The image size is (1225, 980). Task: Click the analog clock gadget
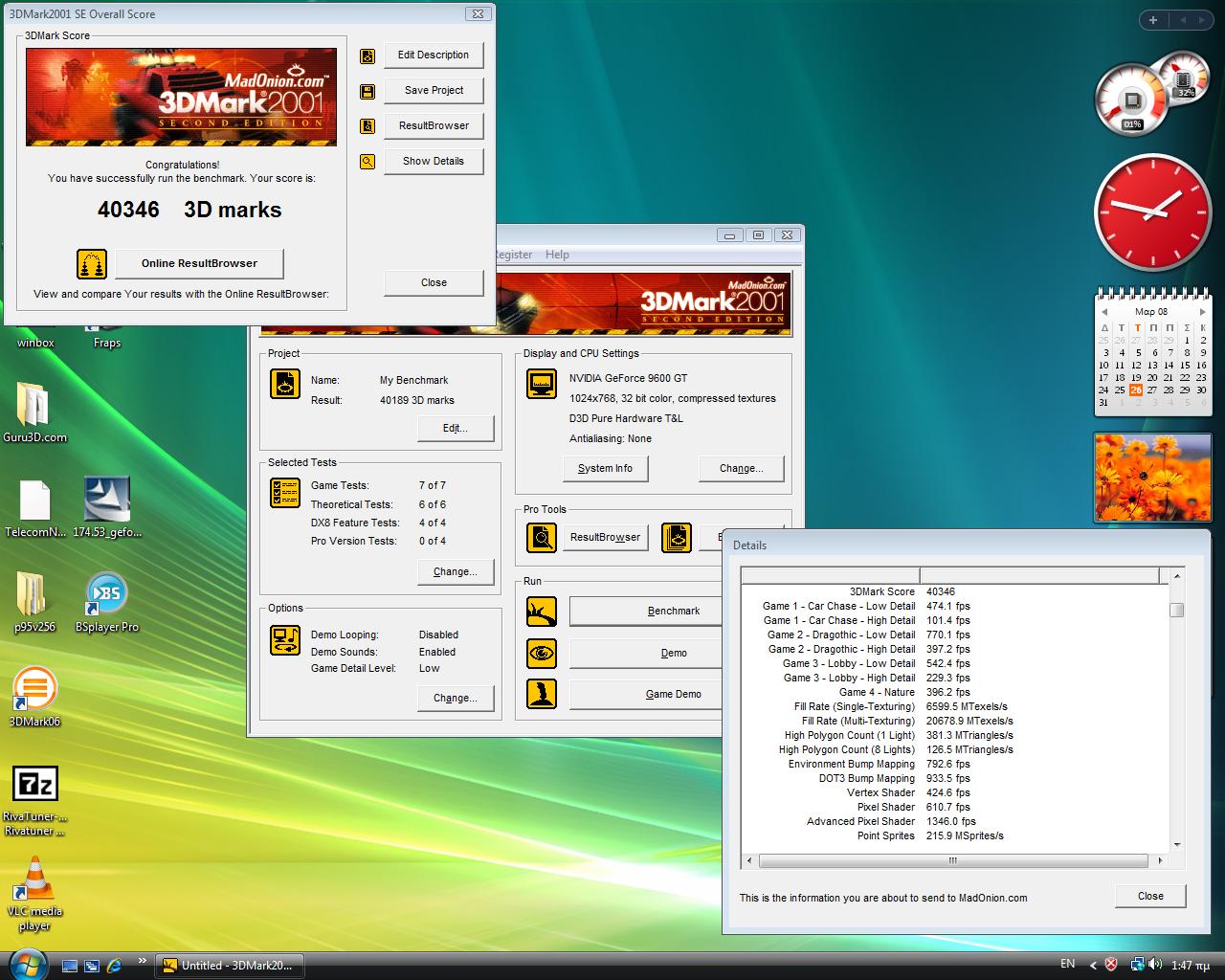click(x=1152, y=213)
